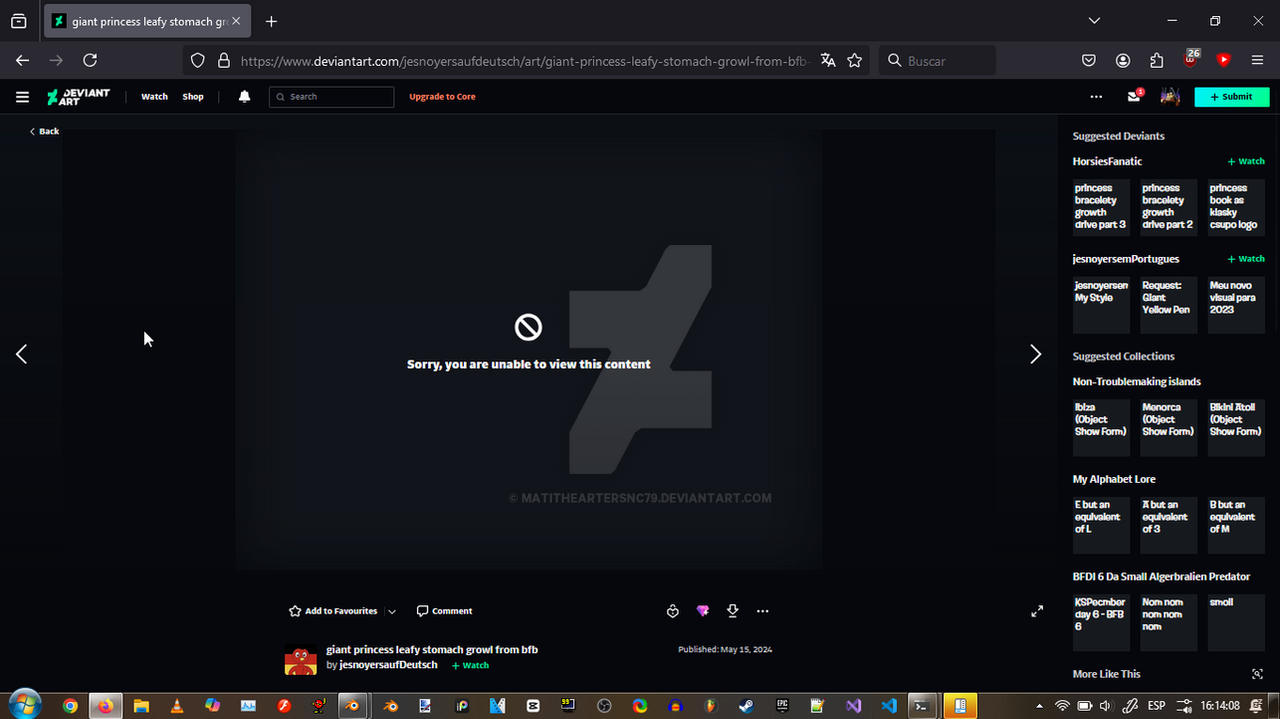This screenshot has width=1280, height=719.
Task: Open 'Menorca (Object Show Form)' thumbnail
Action: (x=1168, y=428)
